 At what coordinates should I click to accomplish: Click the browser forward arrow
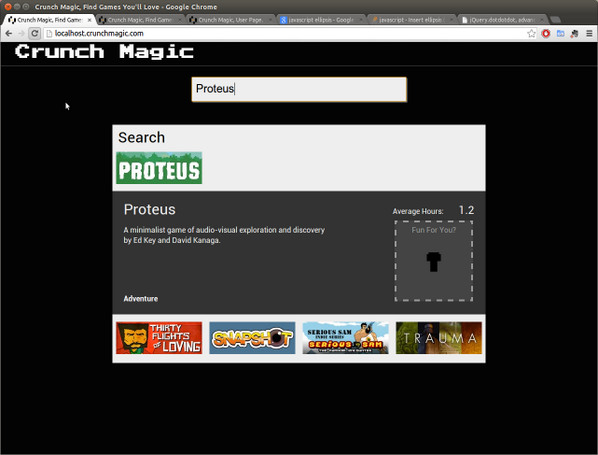pyautogui.click(x=22, y=34)
